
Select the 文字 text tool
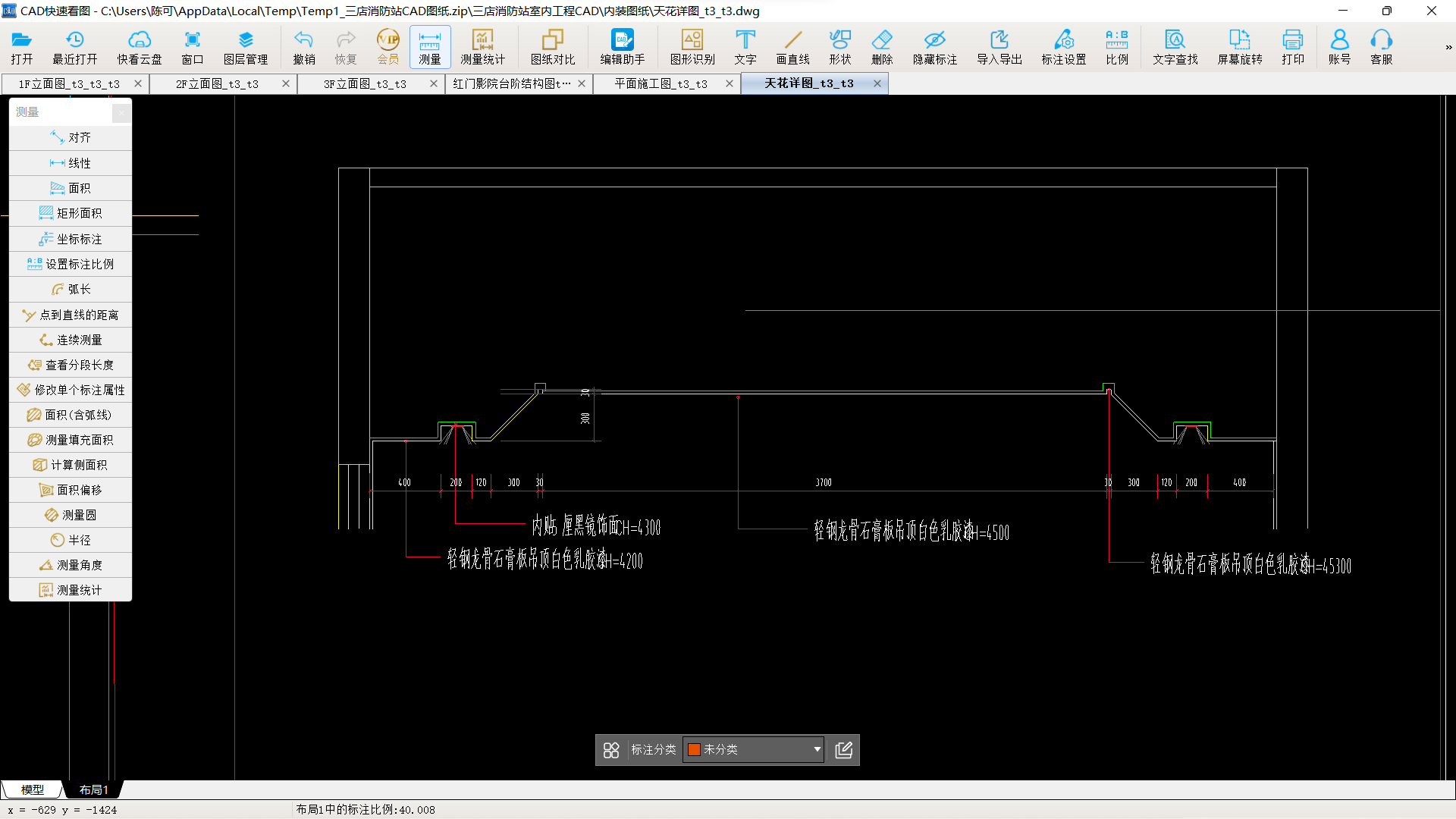[745, 47]
